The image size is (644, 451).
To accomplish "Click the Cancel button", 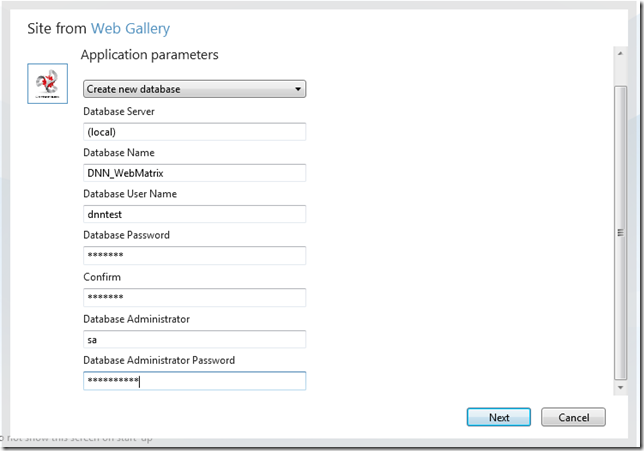I will tap(573, 417).
